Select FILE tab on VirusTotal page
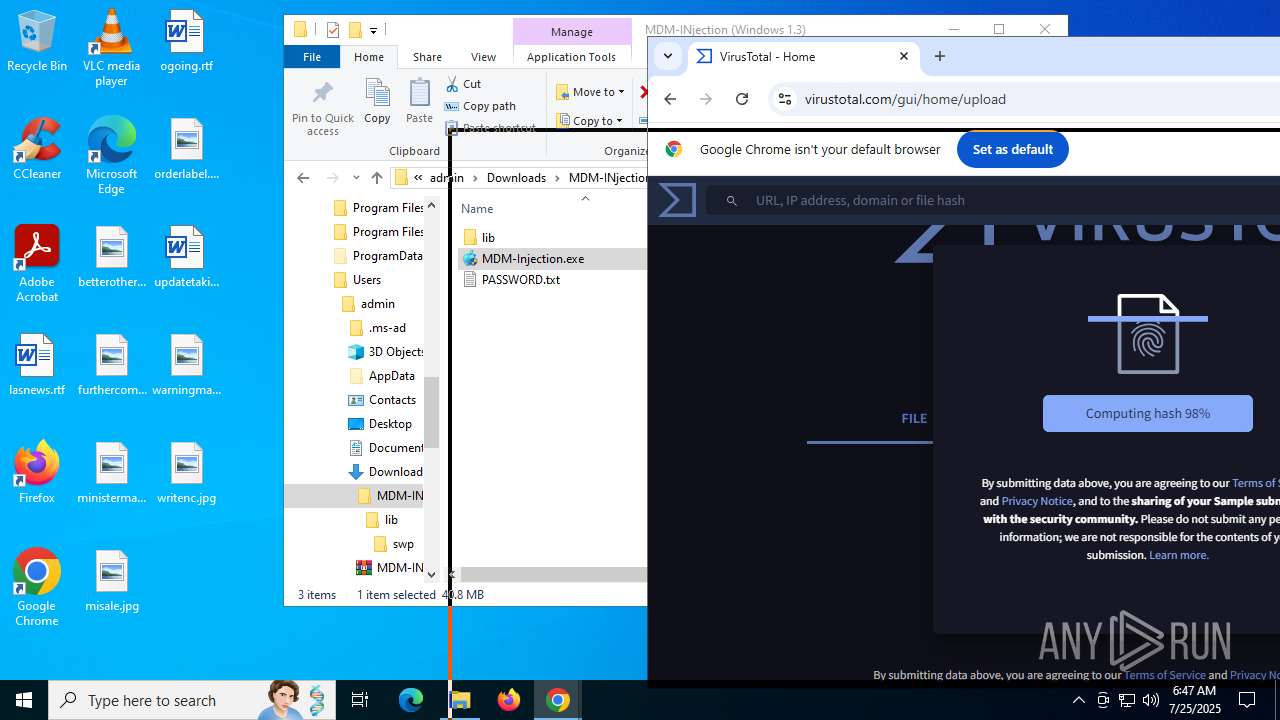 tap(914, 418)
